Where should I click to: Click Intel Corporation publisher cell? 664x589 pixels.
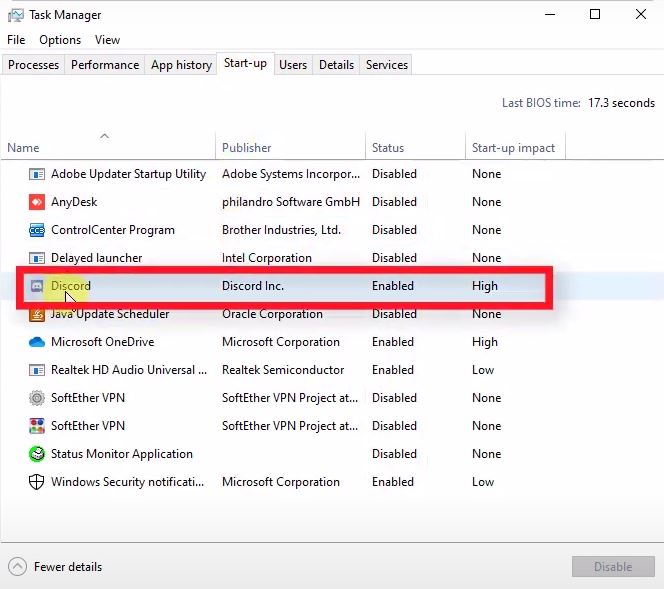click(x=267, y=258)
